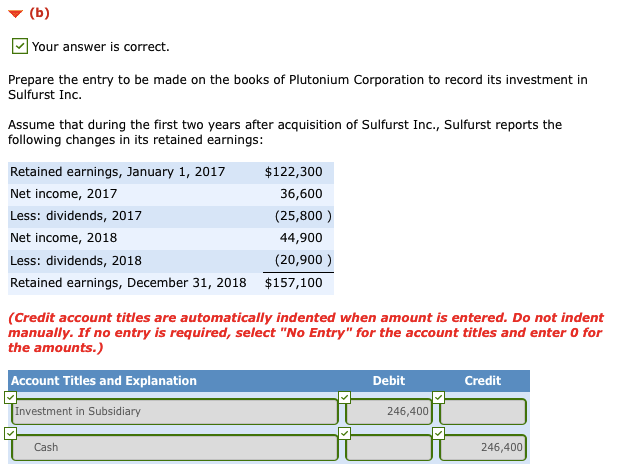Click the Debit column header

388,381
